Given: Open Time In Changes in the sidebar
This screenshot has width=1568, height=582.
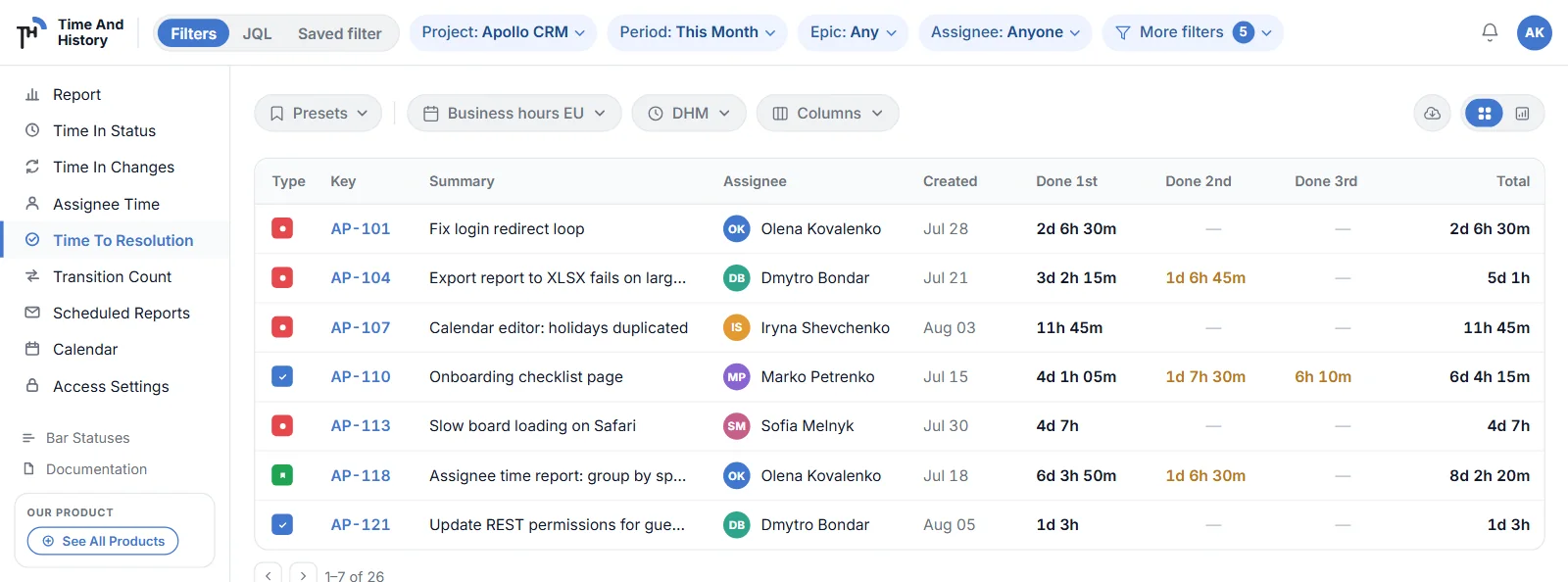Looking at the screenshot, I should [116, 168].
